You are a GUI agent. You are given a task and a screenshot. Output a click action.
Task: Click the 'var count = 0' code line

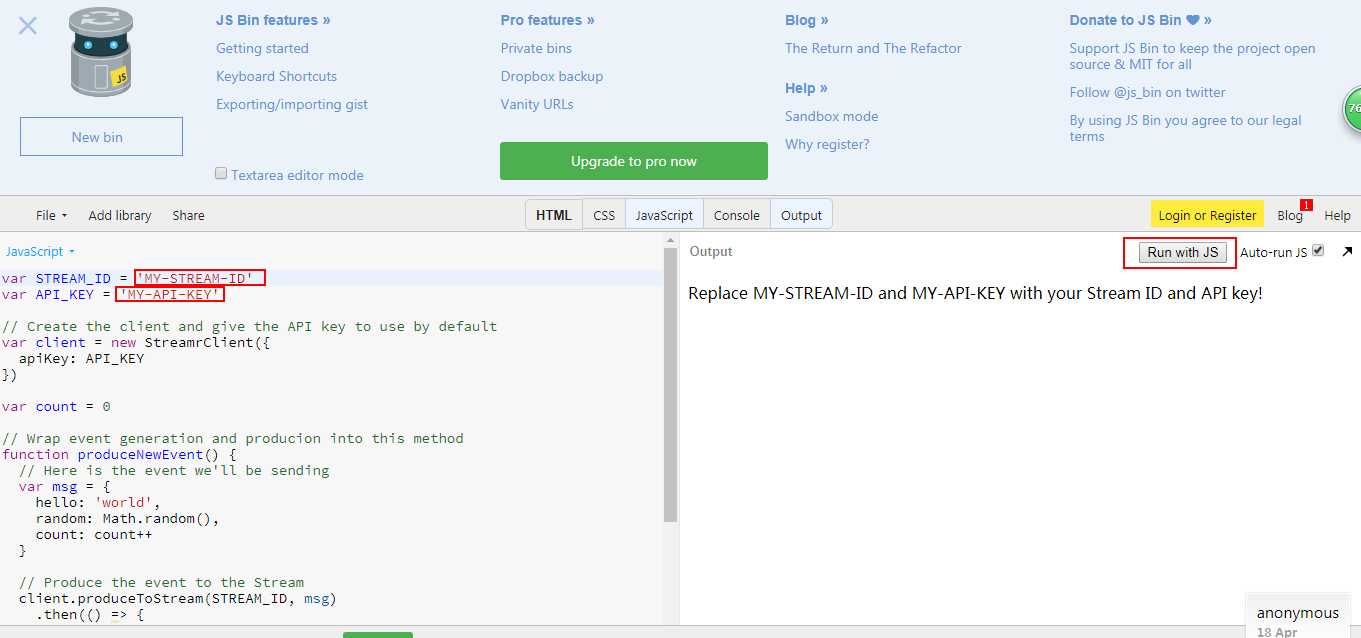tap(56, 406)
